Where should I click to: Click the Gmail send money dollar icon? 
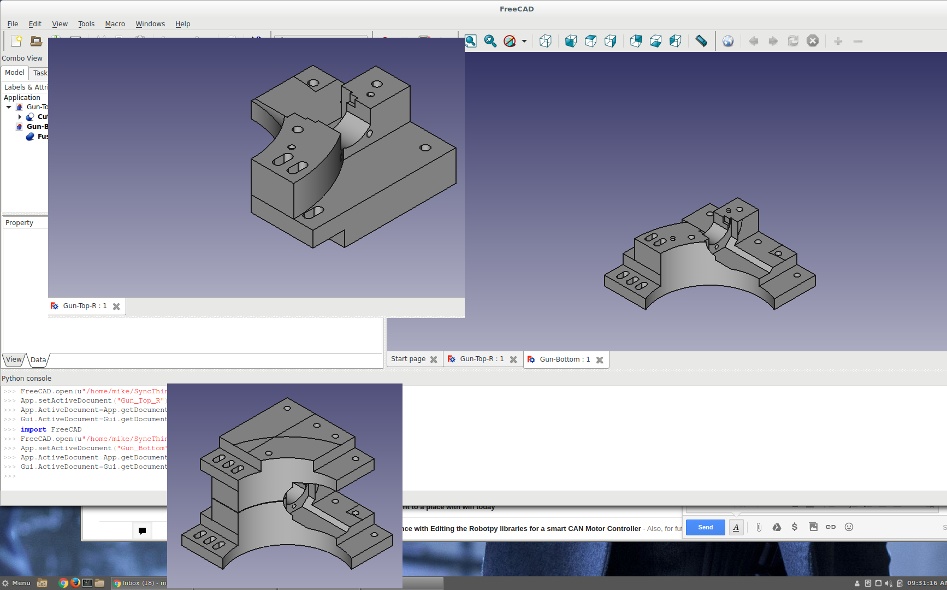(795, 527)
